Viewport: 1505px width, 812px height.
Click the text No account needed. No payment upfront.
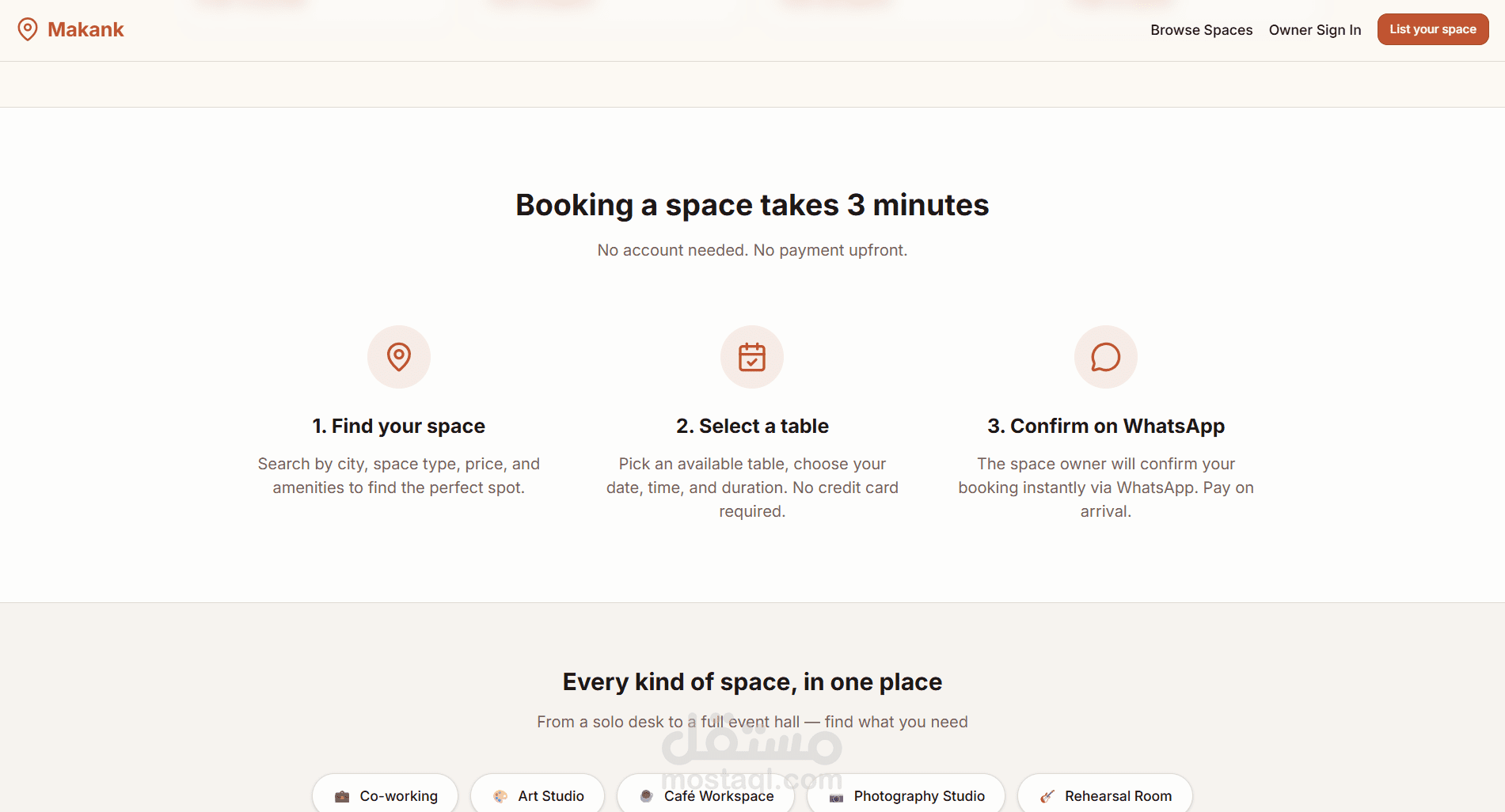[x=752, y=250]
